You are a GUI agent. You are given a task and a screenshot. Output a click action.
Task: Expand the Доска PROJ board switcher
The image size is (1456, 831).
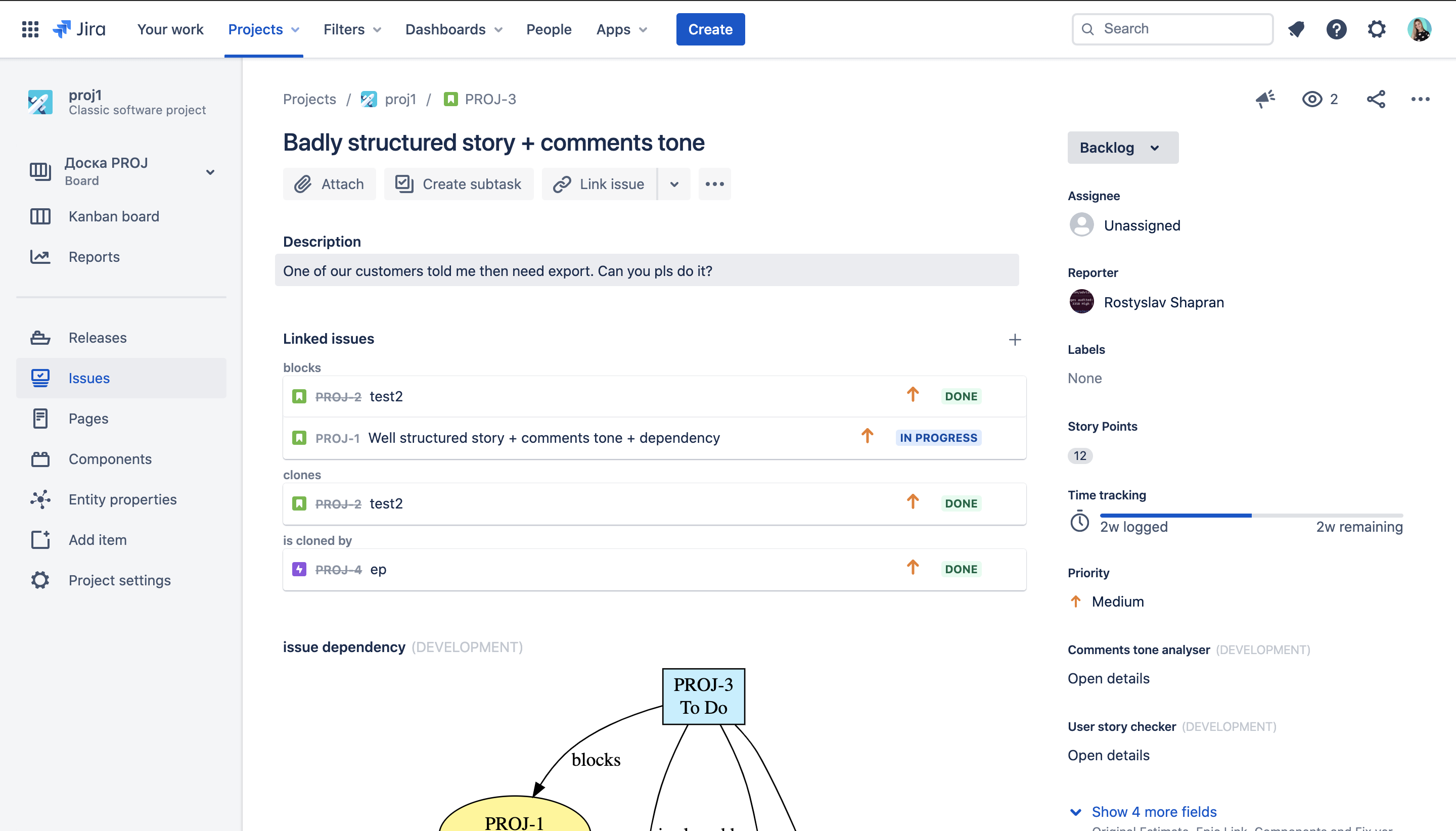click(210, 172)
